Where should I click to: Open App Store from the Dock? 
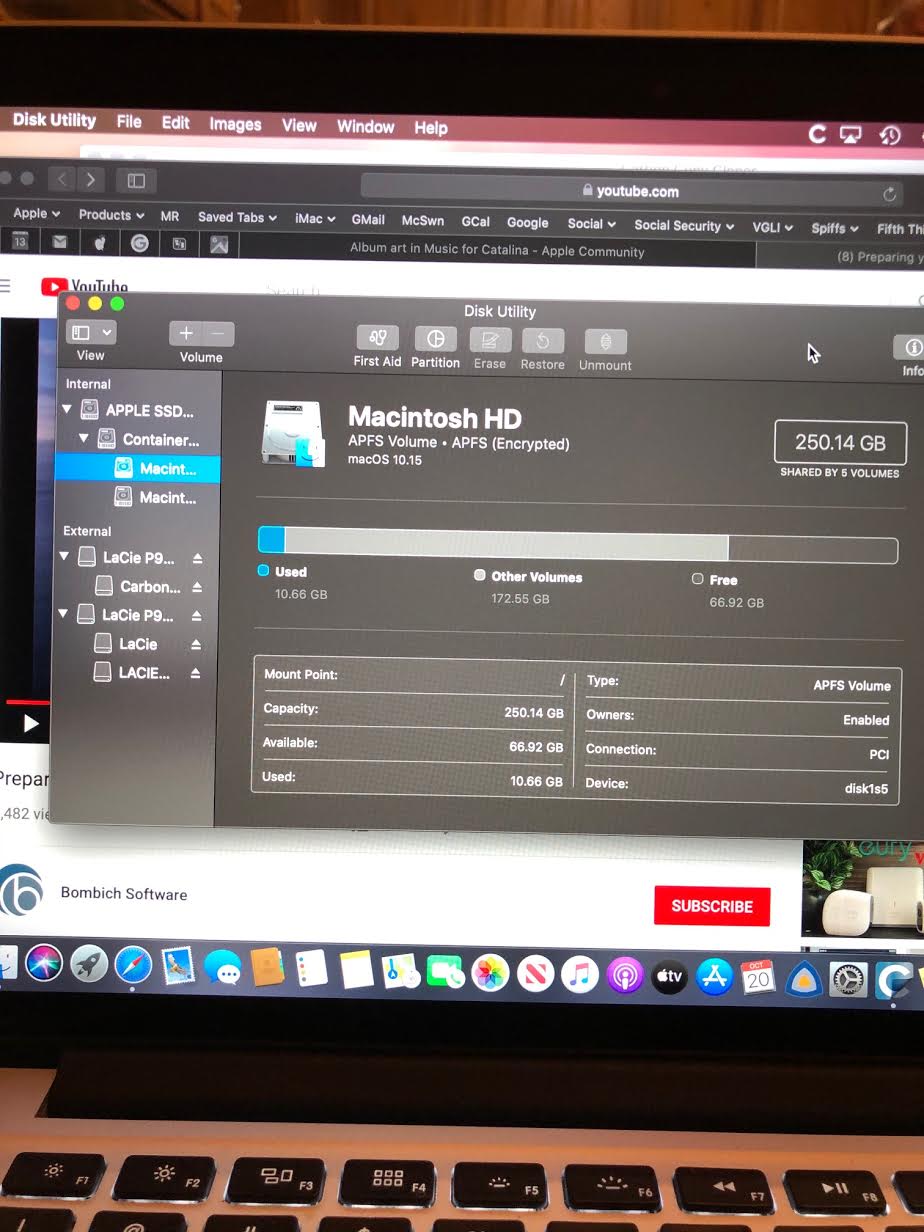point(714,977)
